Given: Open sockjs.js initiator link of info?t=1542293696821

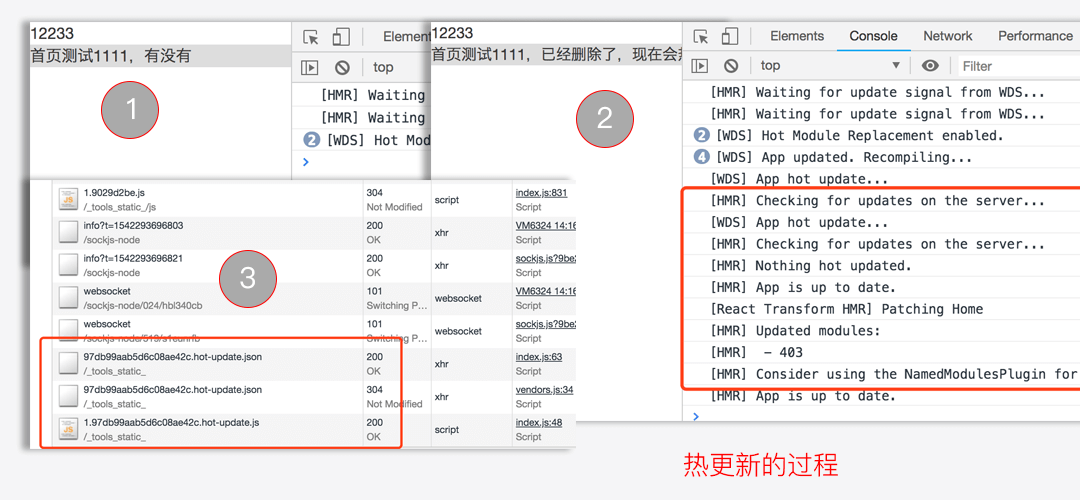Looking at the screenshot, I should click(544, 258).
